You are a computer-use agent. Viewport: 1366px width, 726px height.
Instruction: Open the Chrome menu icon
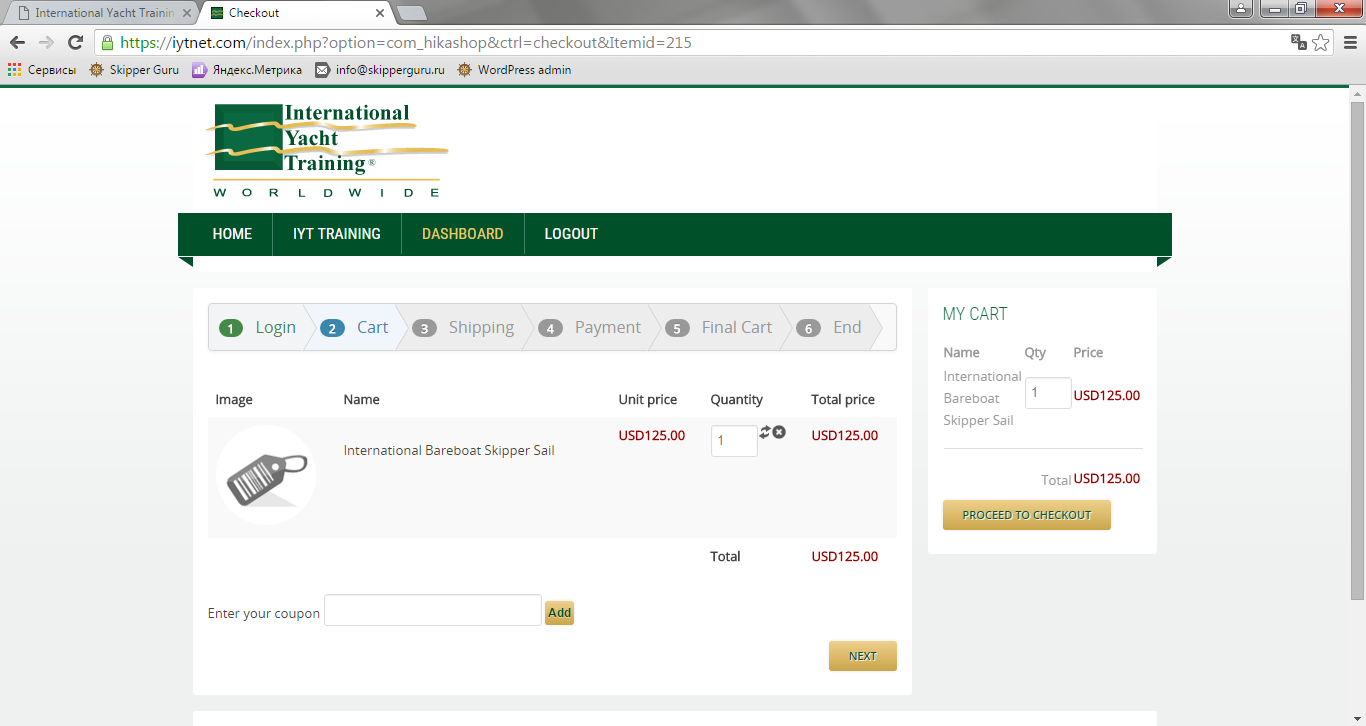pyautogui.click(x=1348, y=43)
